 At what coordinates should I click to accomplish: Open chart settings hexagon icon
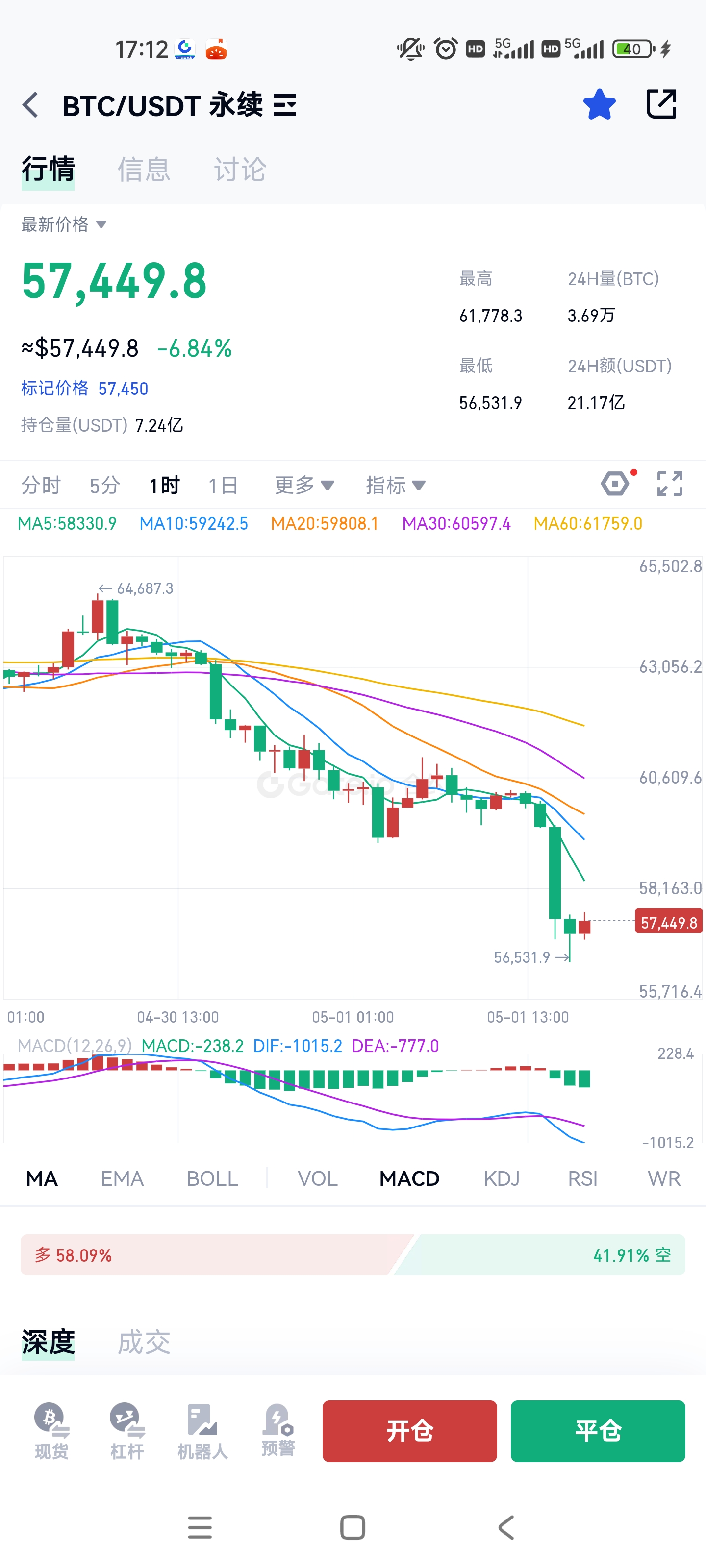point(615,484)
